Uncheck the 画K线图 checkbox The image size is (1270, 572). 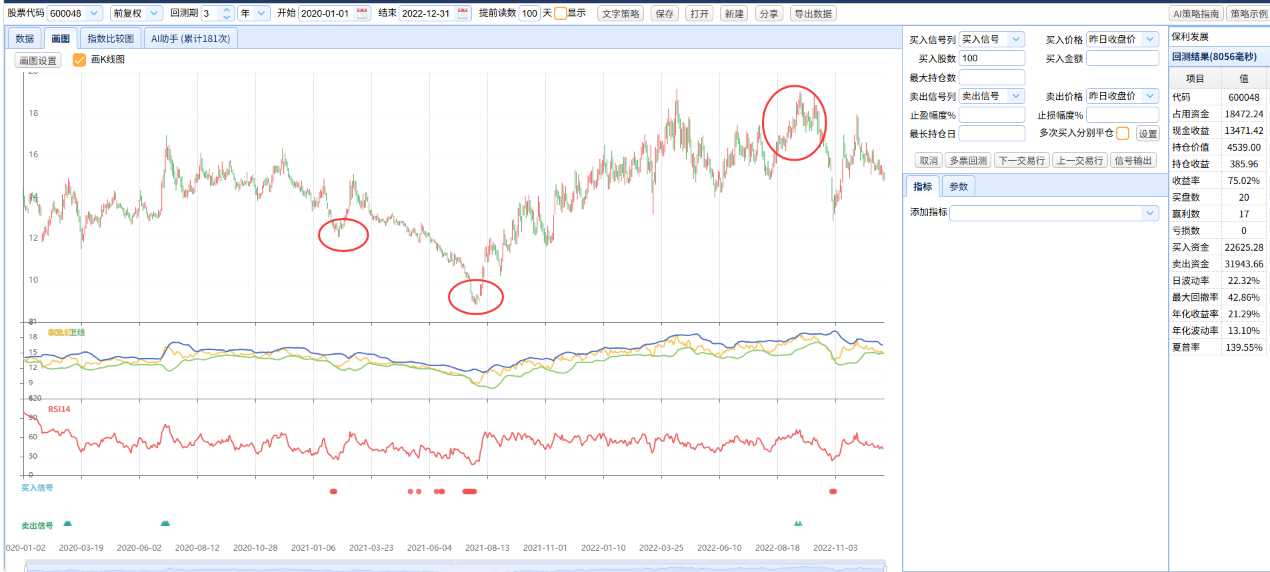click(x=80, y=60)
